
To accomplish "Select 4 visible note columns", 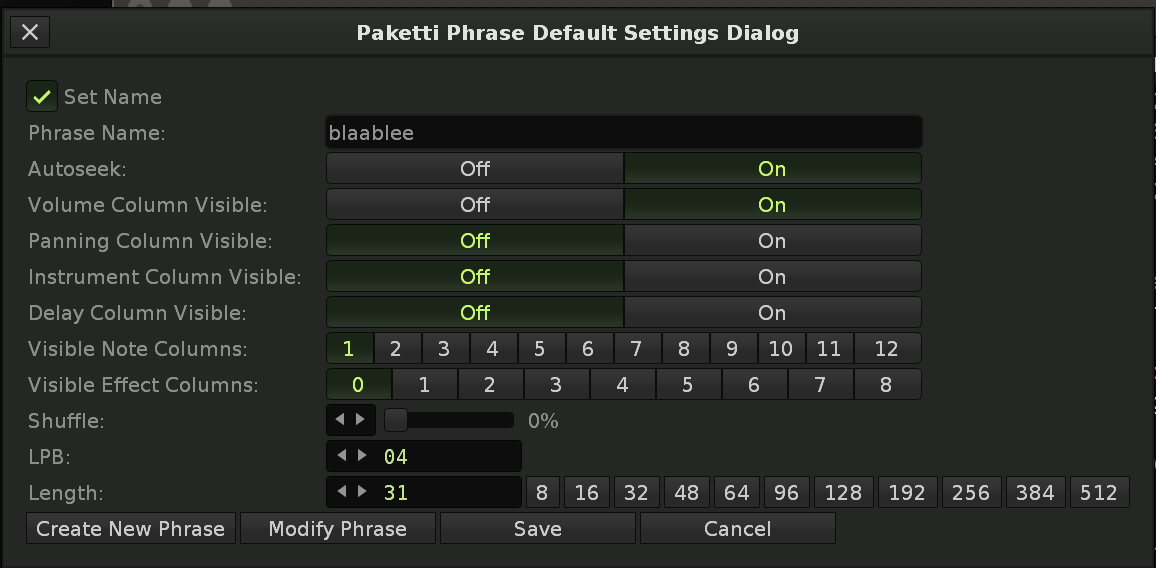I will click(492, 349).
